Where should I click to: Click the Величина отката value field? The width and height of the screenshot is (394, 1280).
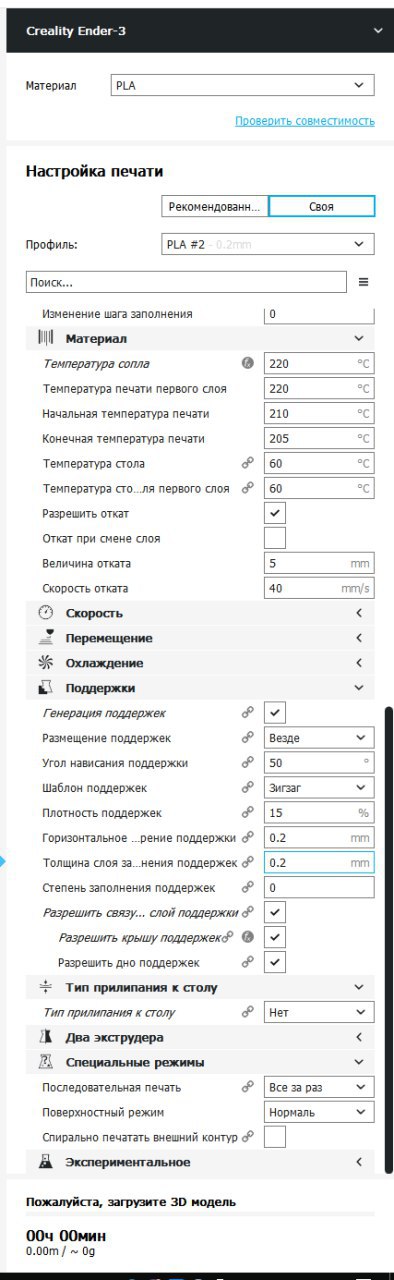click(x=319, y=563)
